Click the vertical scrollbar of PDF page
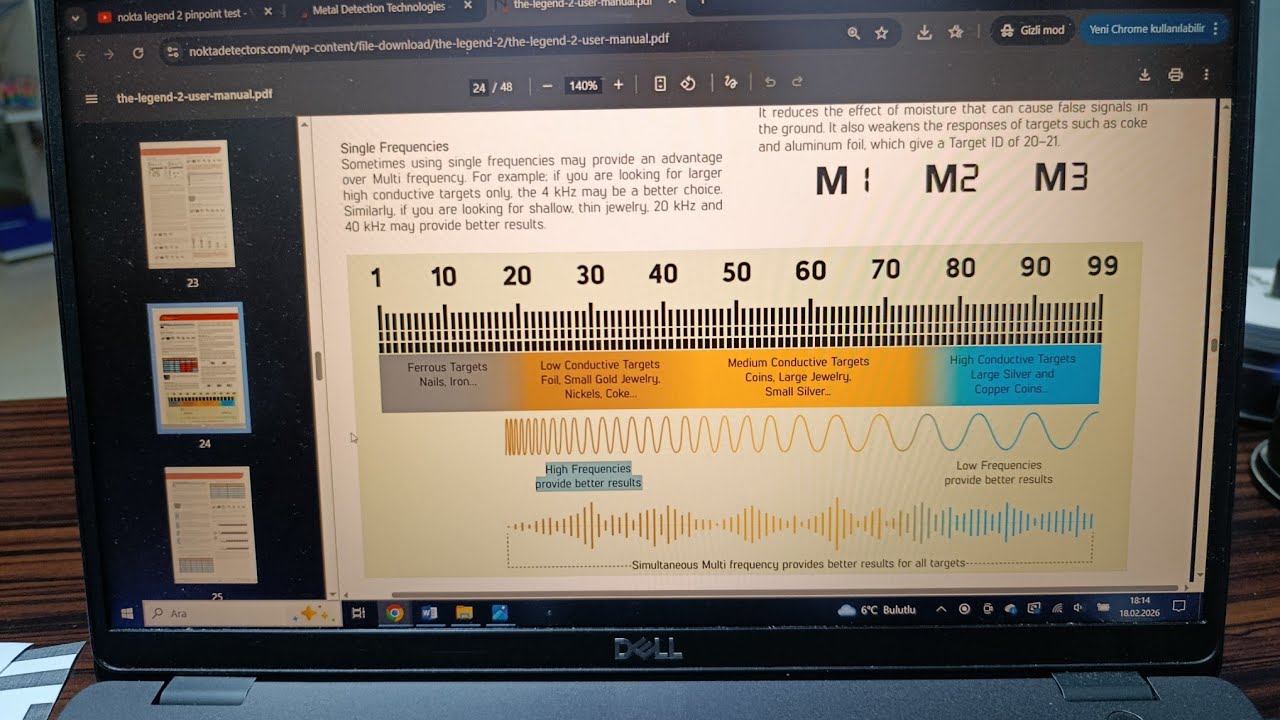 tap(1214, 345)
